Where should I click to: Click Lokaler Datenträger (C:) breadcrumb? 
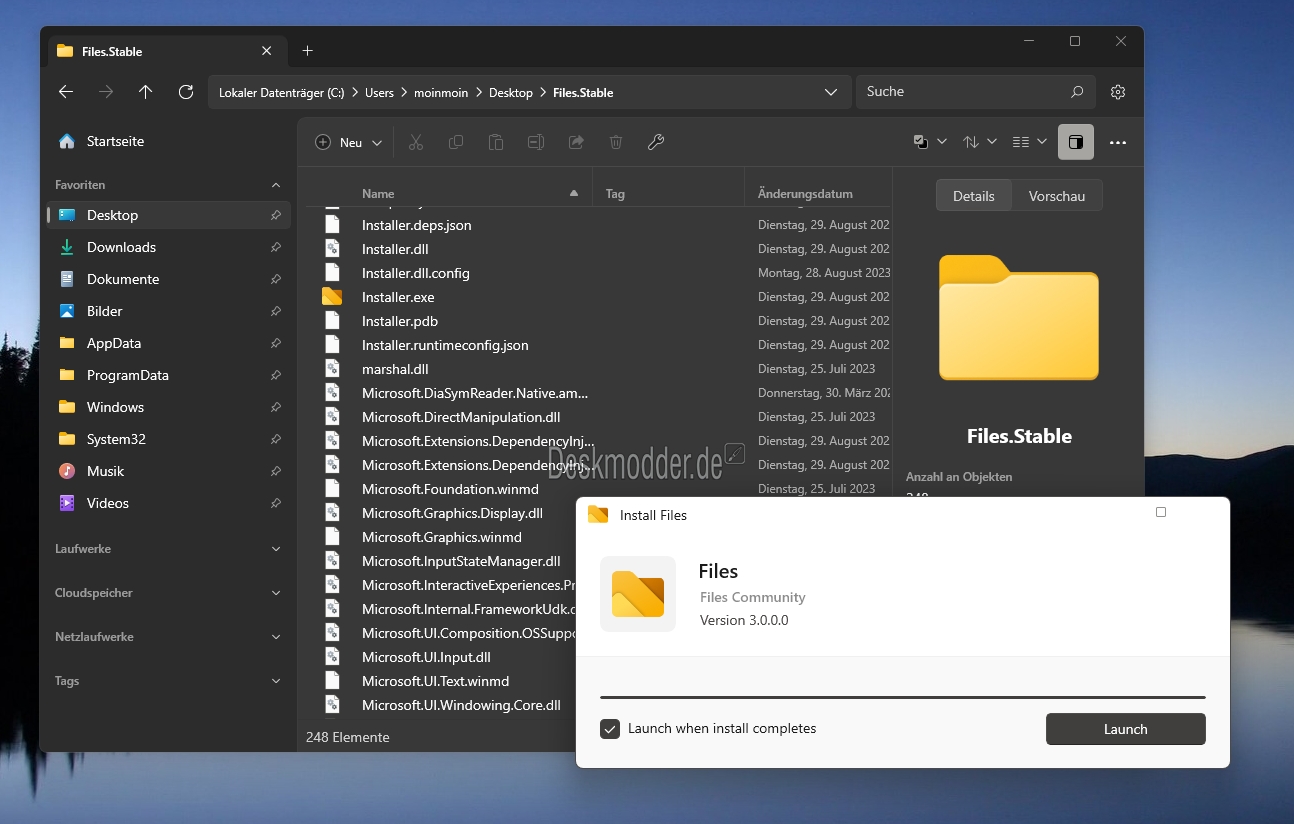coord(282,92)
